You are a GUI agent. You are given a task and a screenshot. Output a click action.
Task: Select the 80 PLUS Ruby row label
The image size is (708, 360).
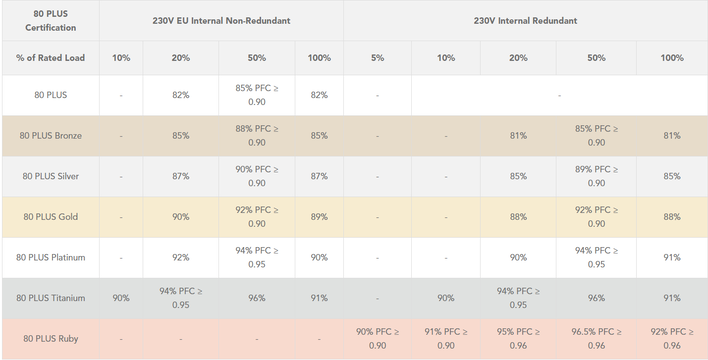[51, 339]
